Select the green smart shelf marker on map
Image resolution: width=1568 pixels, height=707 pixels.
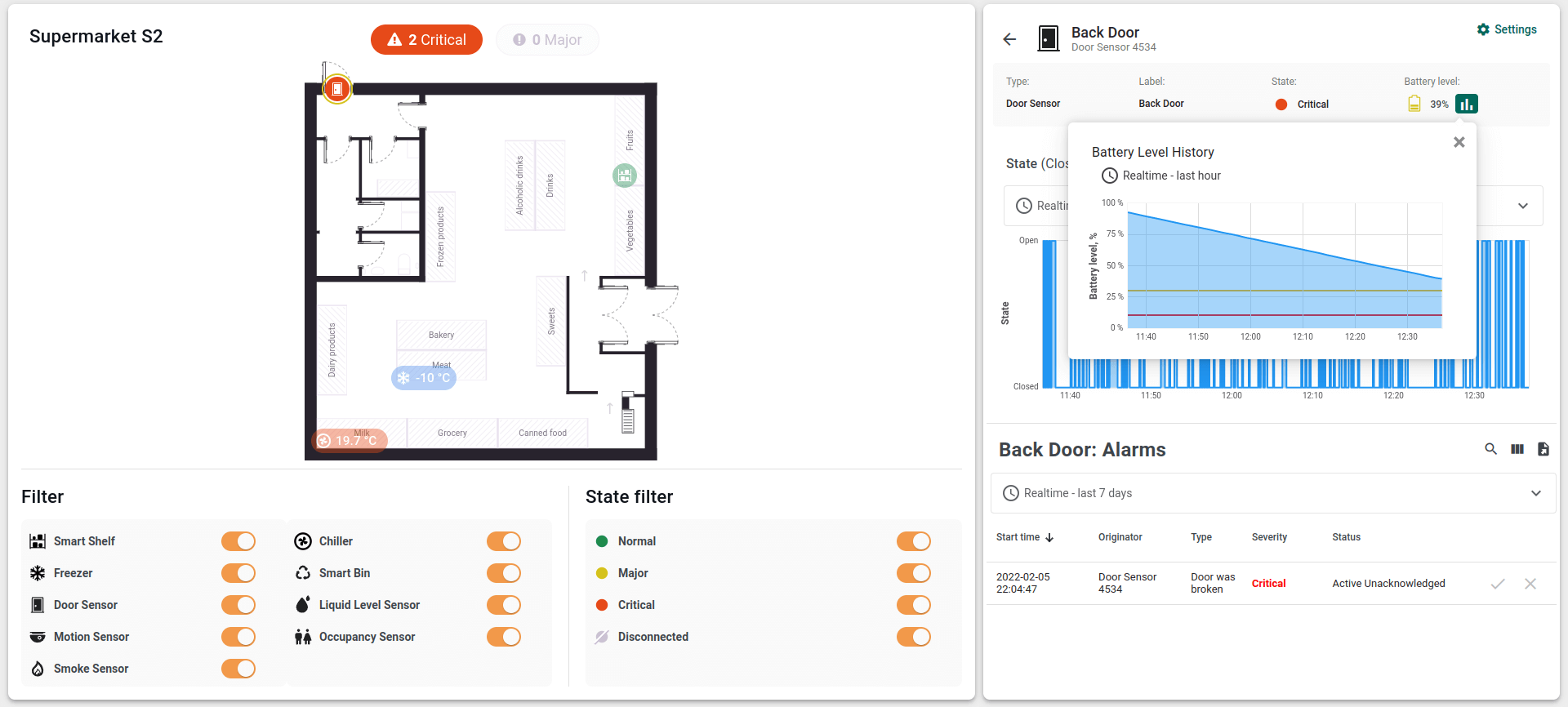point(625,175)
